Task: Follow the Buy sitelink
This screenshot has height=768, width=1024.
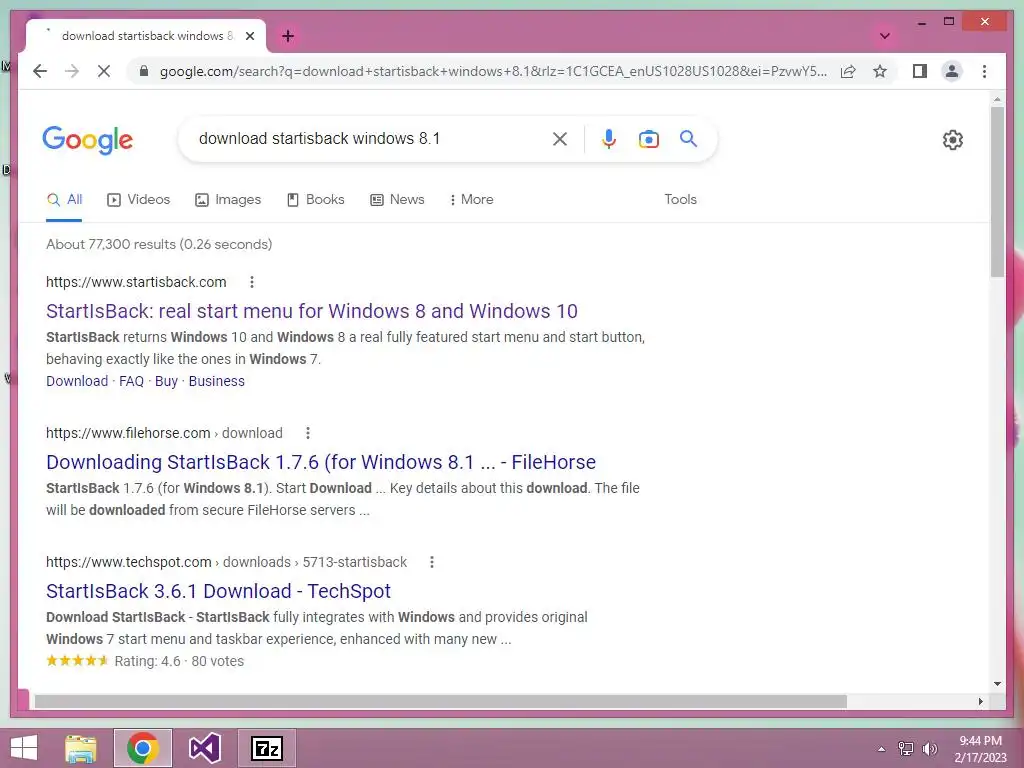Action: [166, 381]
